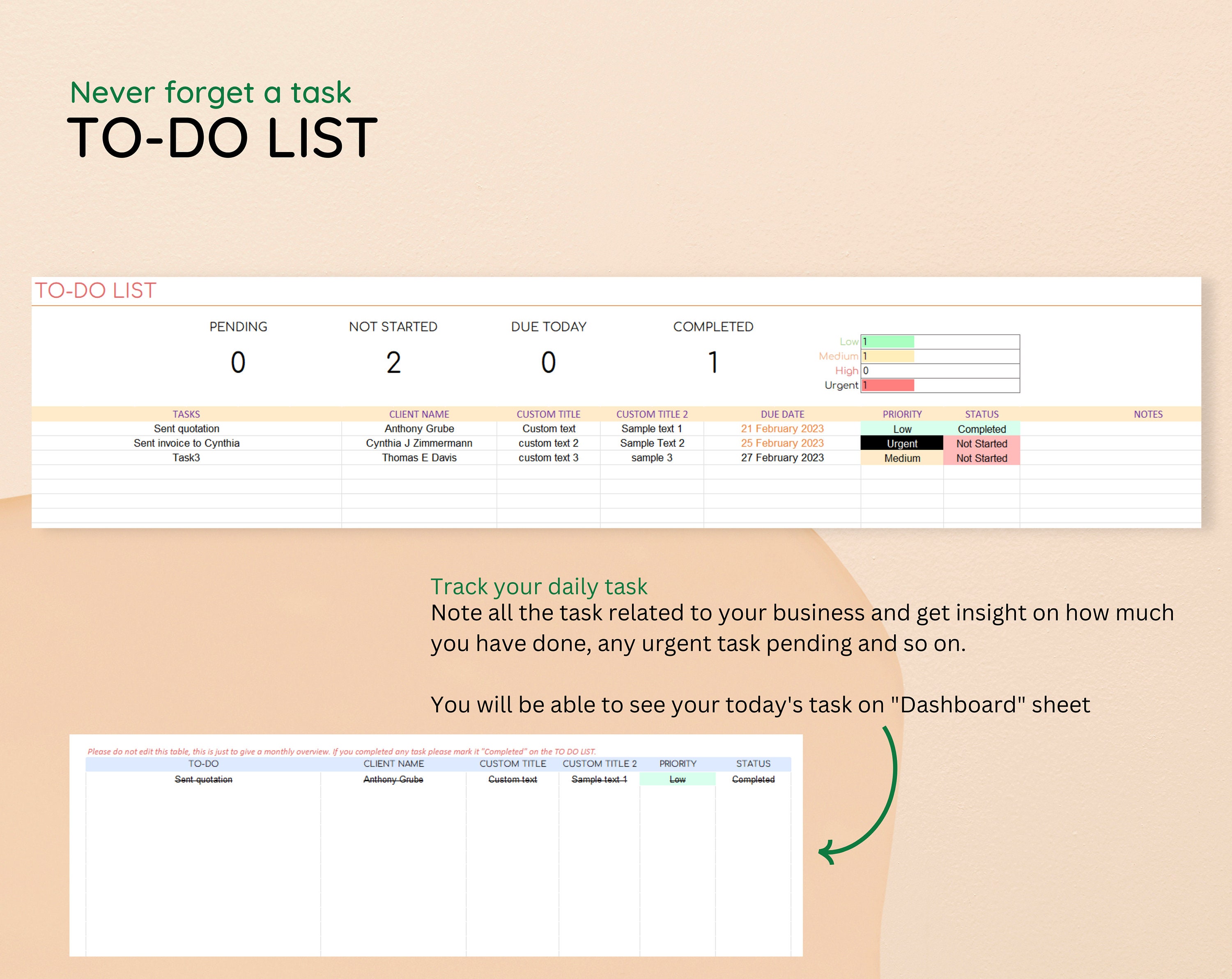Click the yellow Medium bar in chart

point(888,356)
